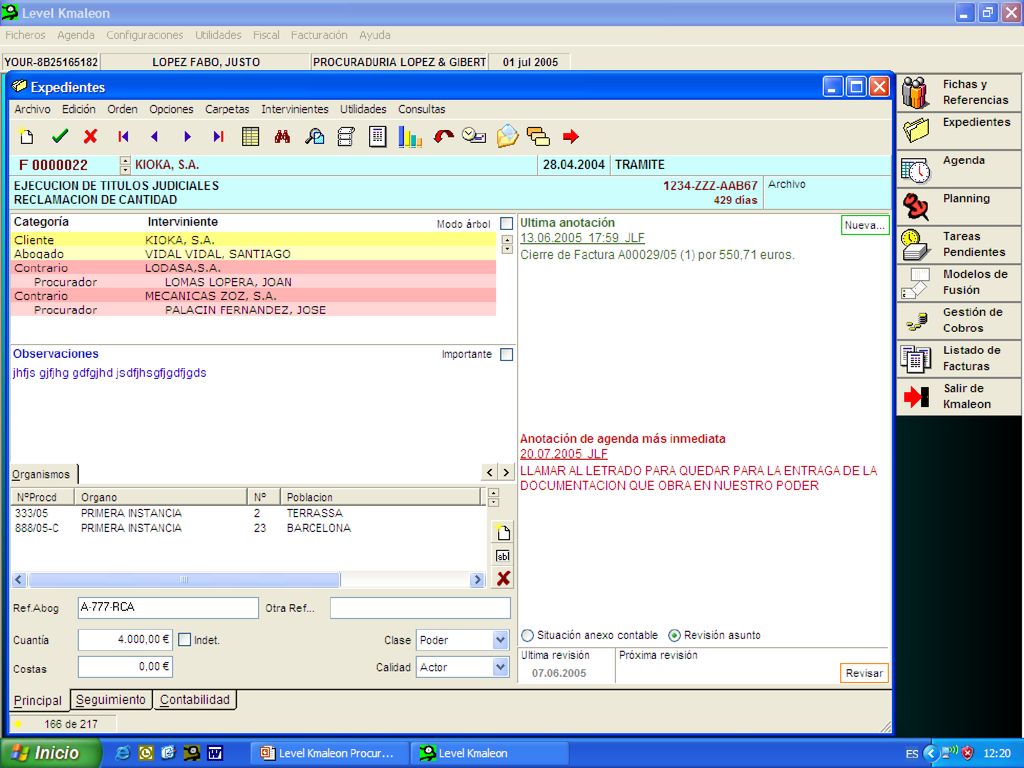Click the Nueva... annotation button
This screenshot has height=768, width=1024.
865,225
